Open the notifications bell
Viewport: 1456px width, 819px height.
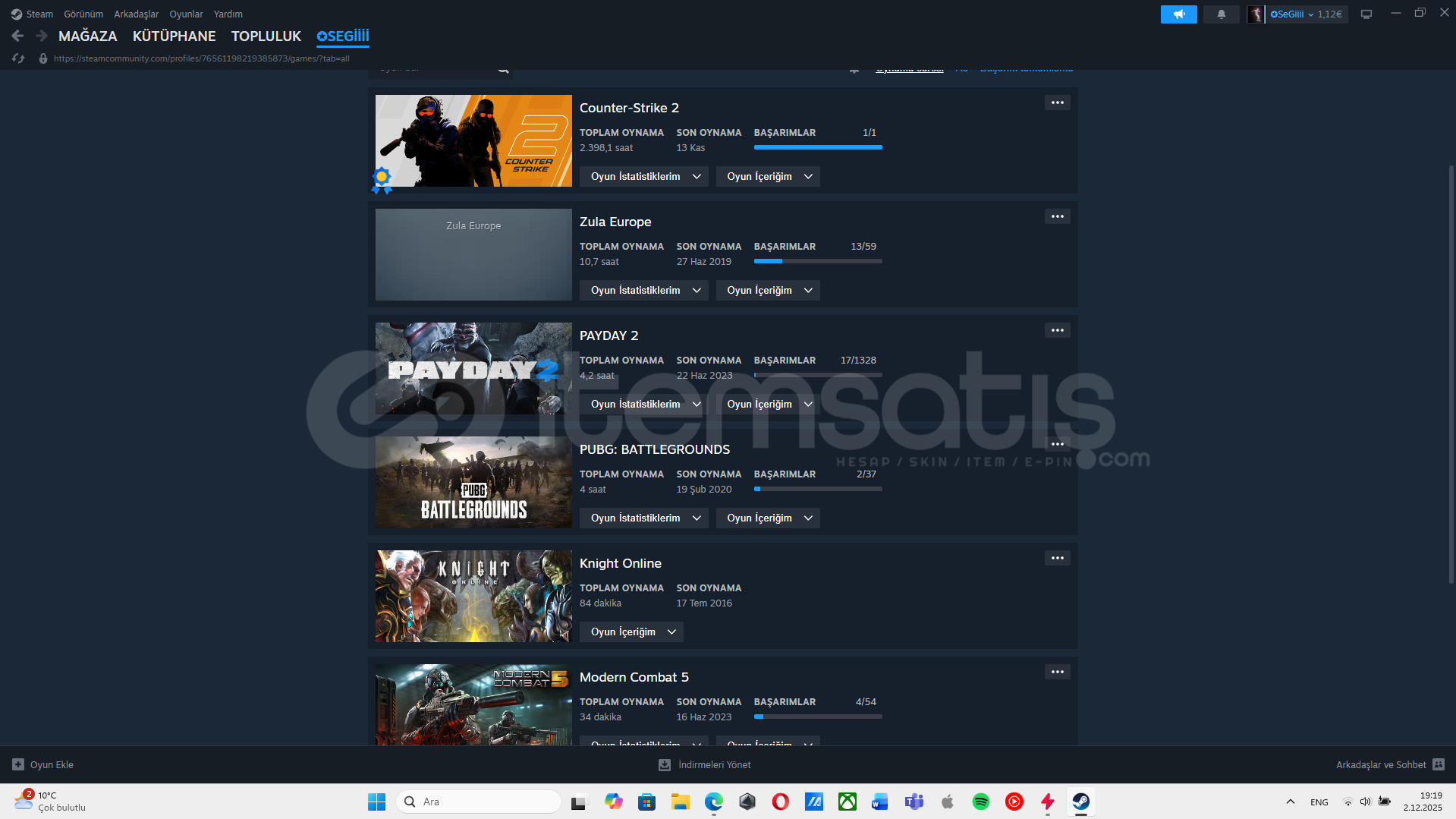(1221, 14)
